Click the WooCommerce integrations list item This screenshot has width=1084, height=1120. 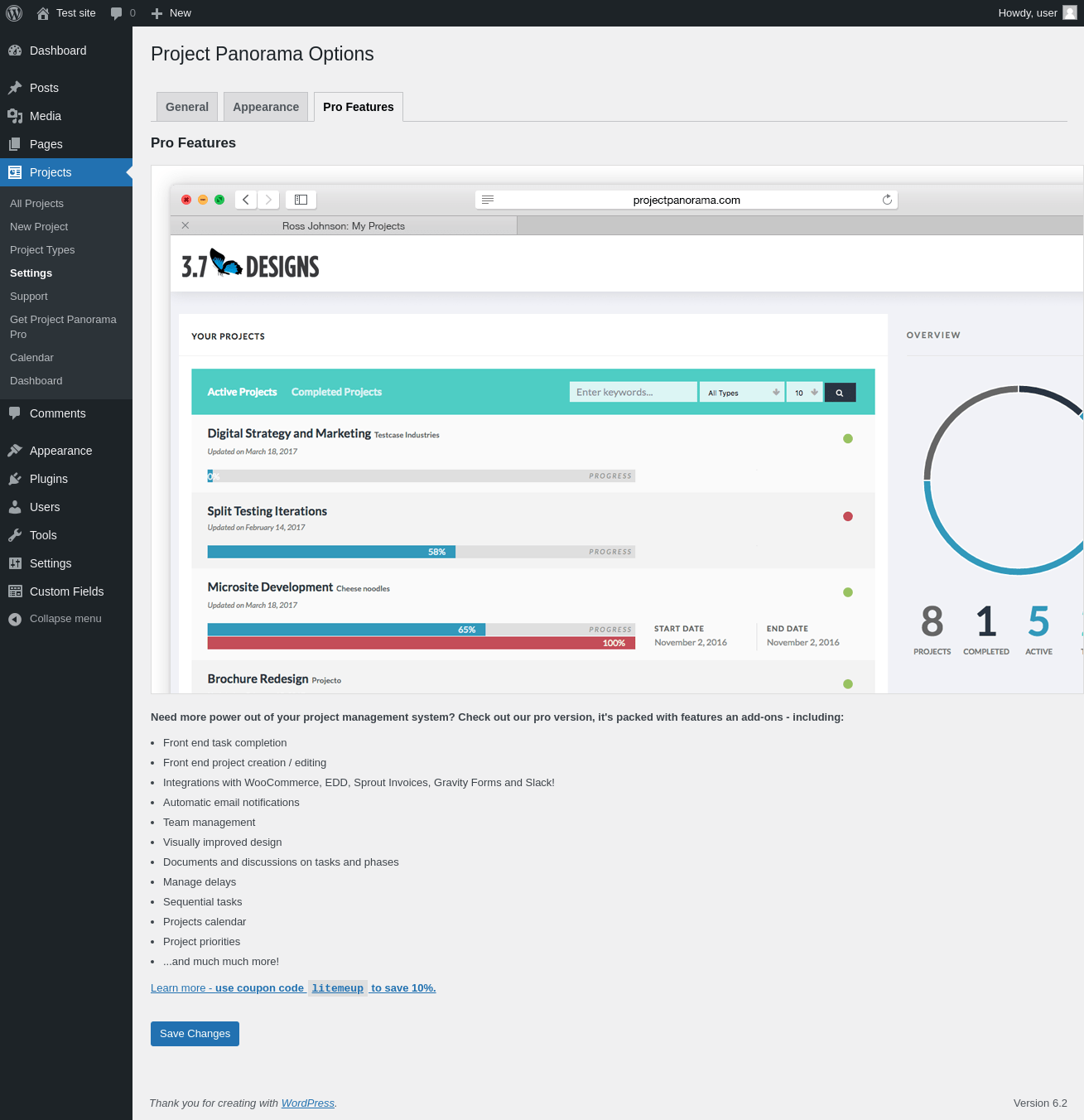tap(359, 783)
